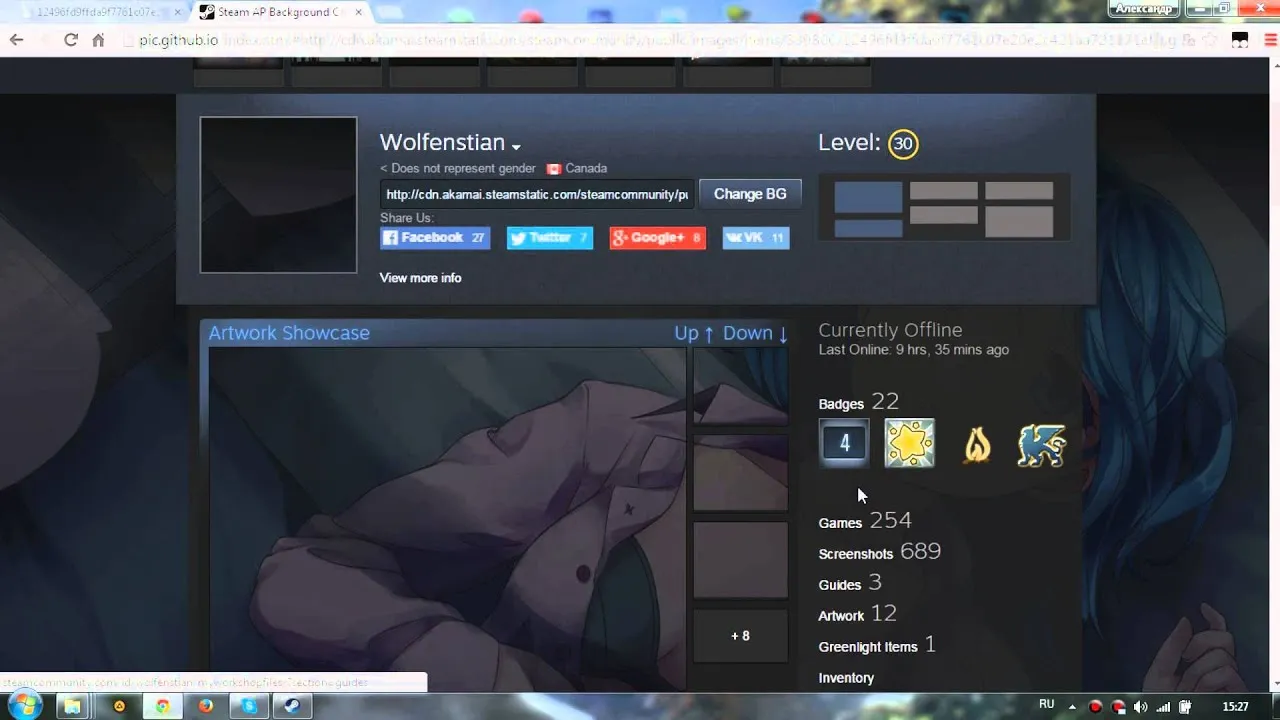Open the third small artwork thumbnail
This screenshot has height=720, width=1280.
tap(740, 560)
